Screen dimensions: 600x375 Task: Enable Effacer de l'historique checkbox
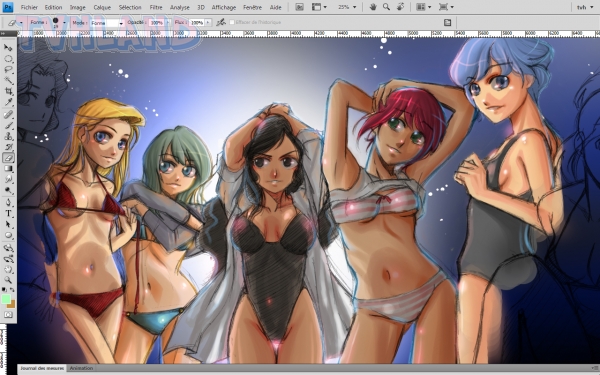[x=232, y=23]
